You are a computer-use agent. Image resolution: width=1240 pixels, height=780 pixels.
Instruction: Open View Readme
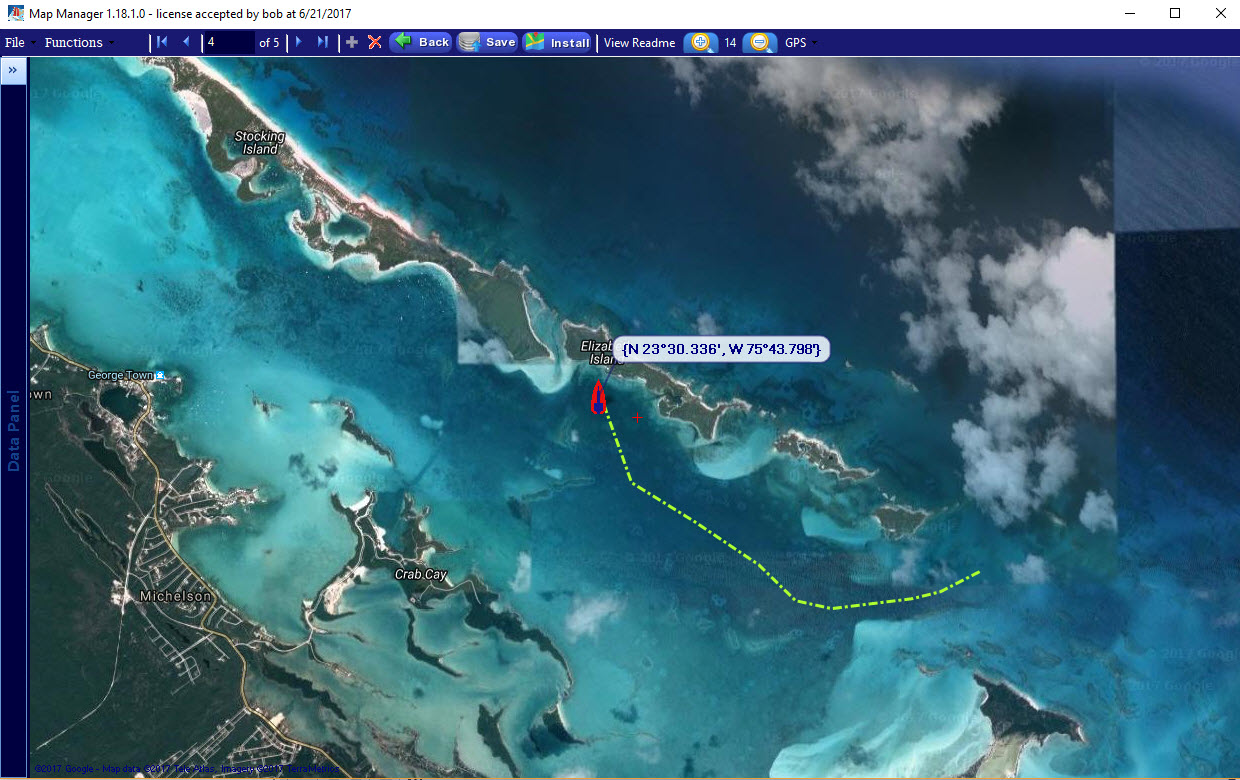point(640,43)
